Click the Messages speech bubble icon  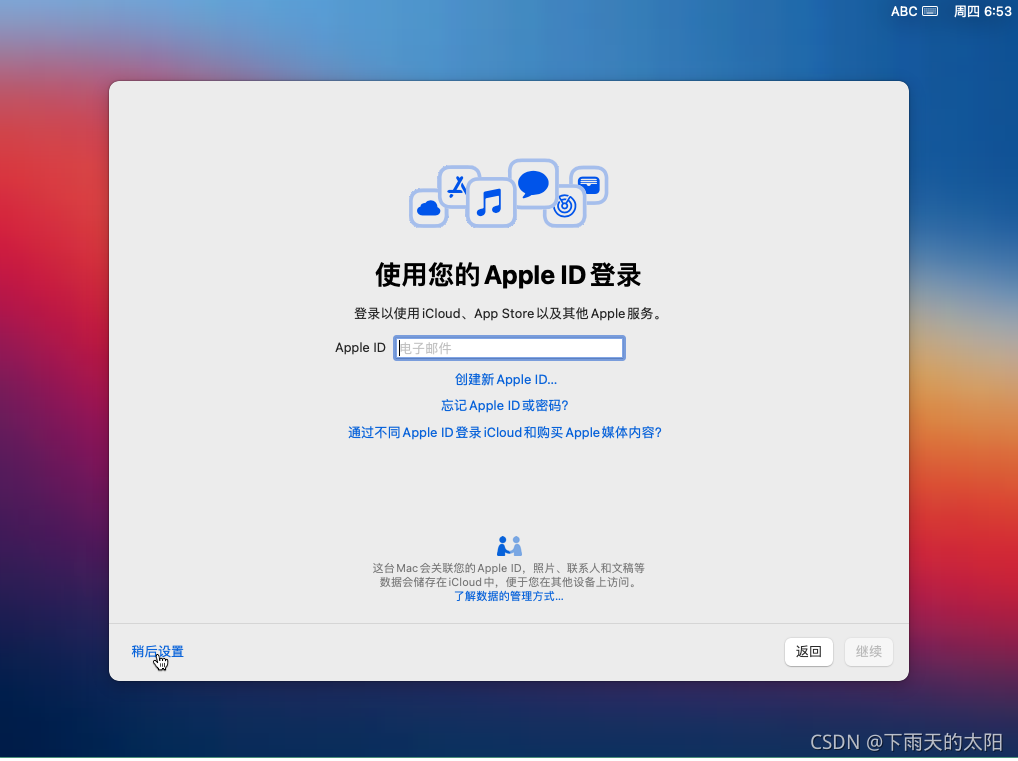pos(533,184)
